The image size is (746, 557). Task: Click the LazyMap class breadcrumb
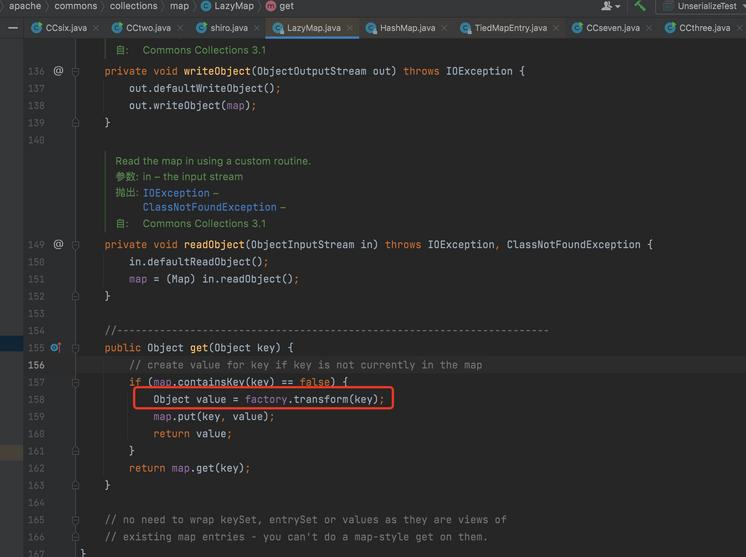point(227,6)
